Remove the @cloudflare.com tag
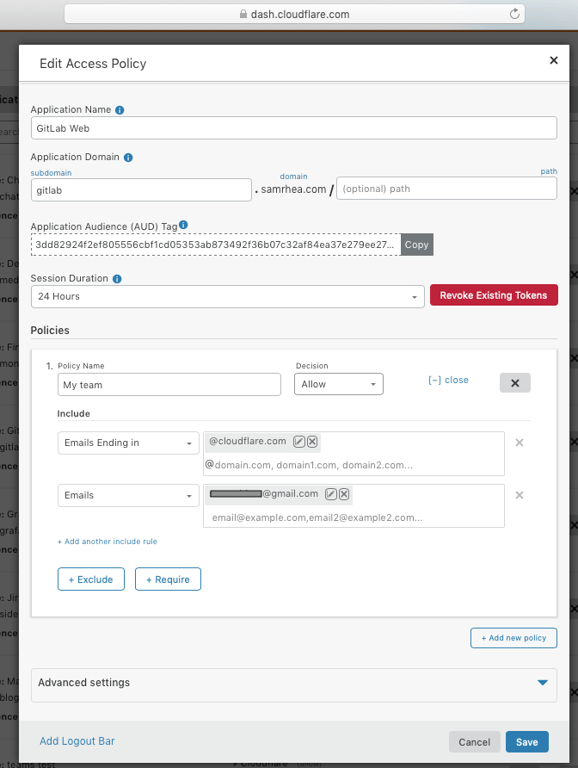This screenshot has width=578, height=768. (x=312, y=442)
